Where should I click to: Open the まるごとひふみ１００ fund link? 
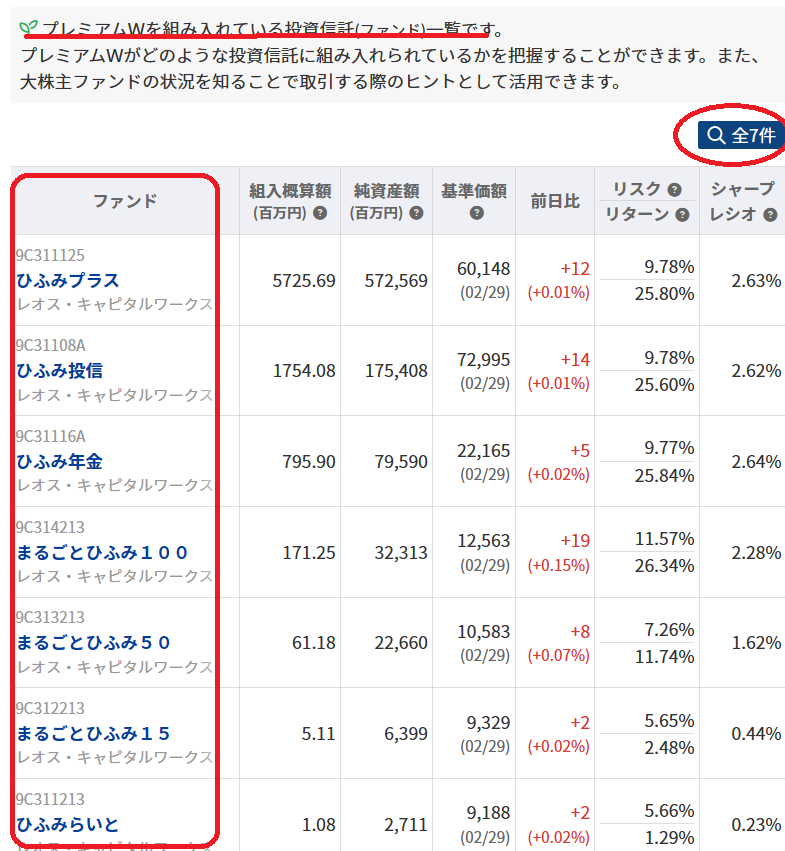click(x=102, y=552)
